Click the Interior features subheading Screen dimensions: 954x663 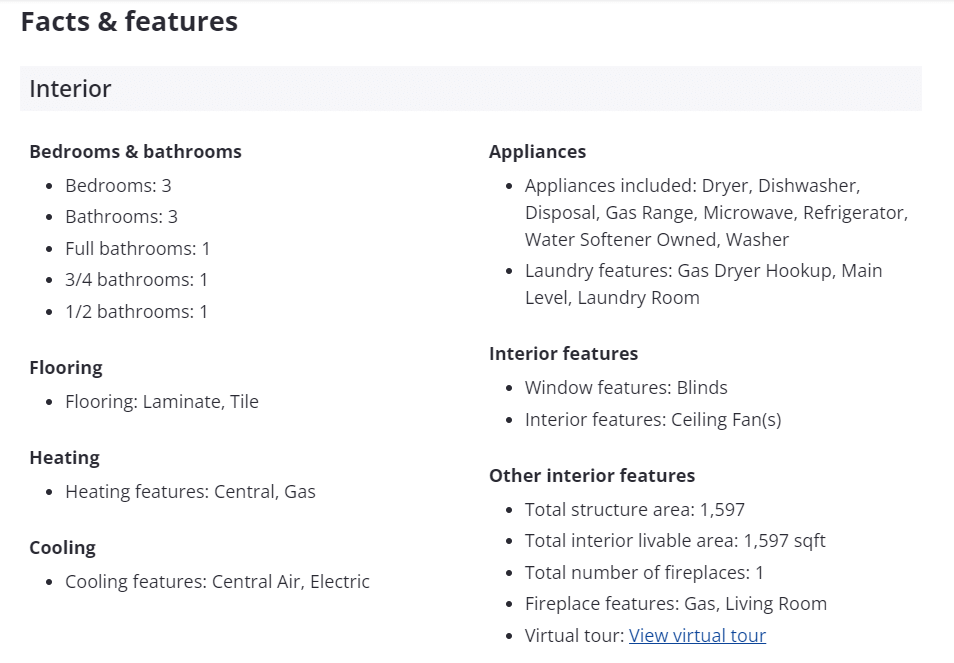[563, 354]
